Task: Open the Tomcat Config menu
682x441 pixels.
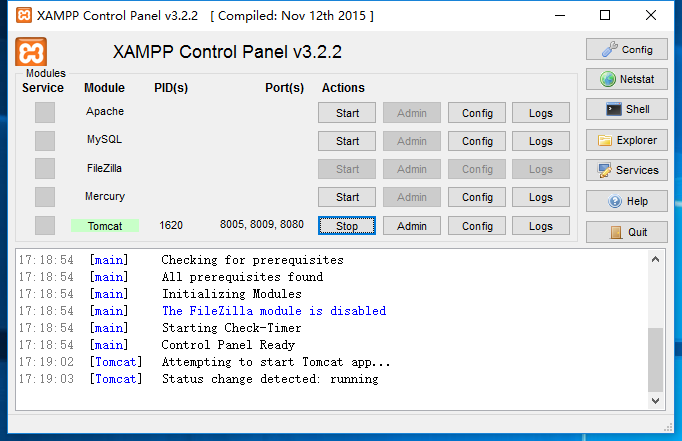Action: pos(477,226)
